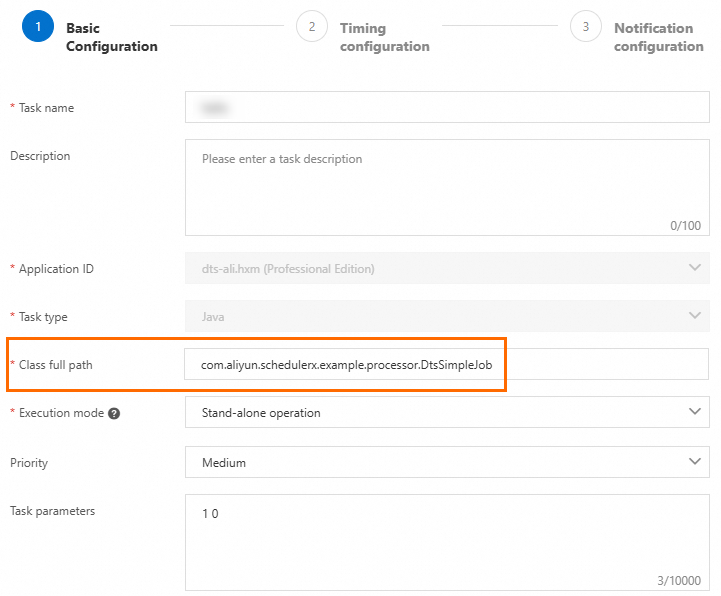Switch to Timing configuration step

(384, 37)
